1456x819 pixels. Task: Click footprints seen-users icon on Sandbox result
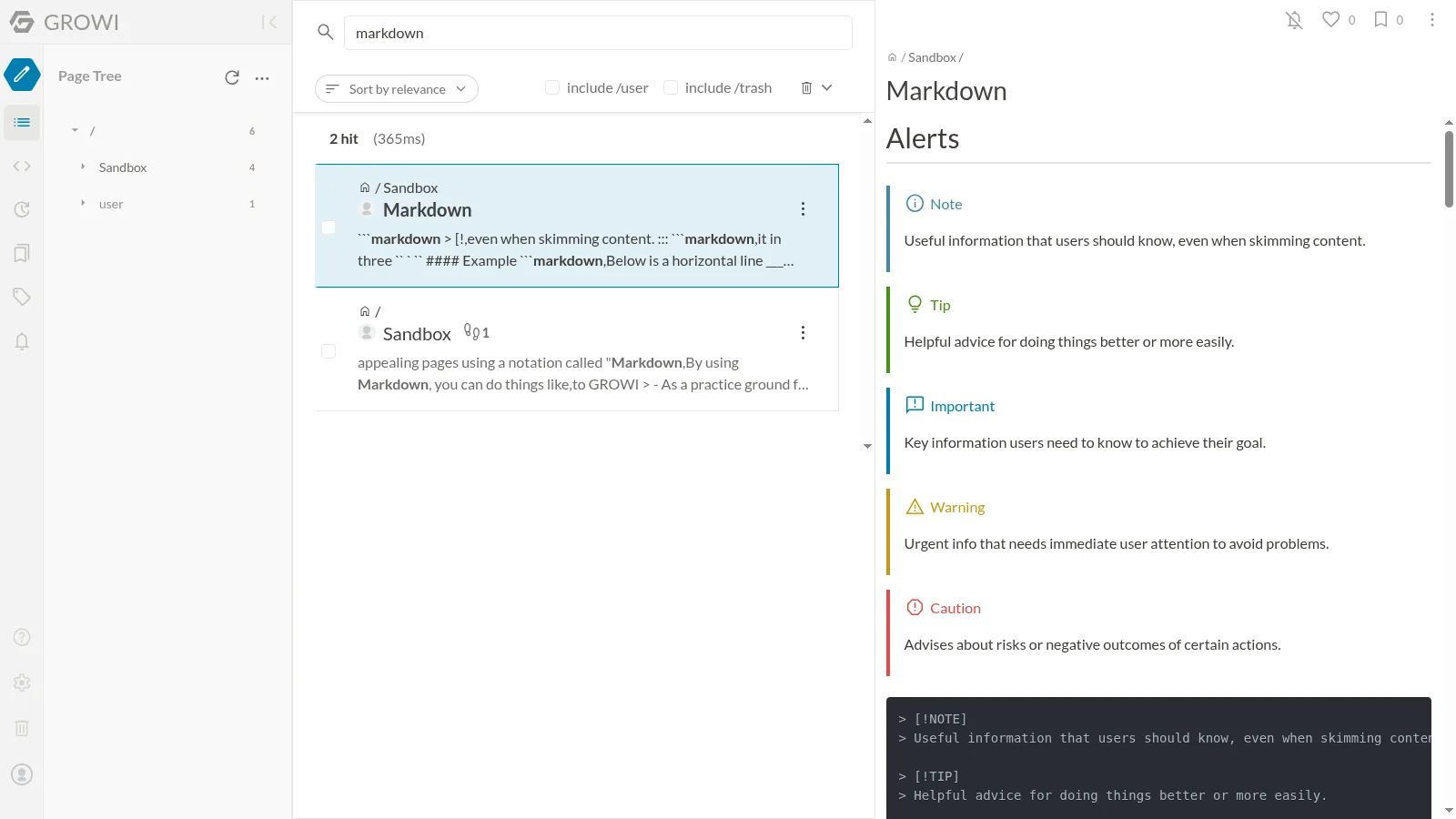coord(471,331)
